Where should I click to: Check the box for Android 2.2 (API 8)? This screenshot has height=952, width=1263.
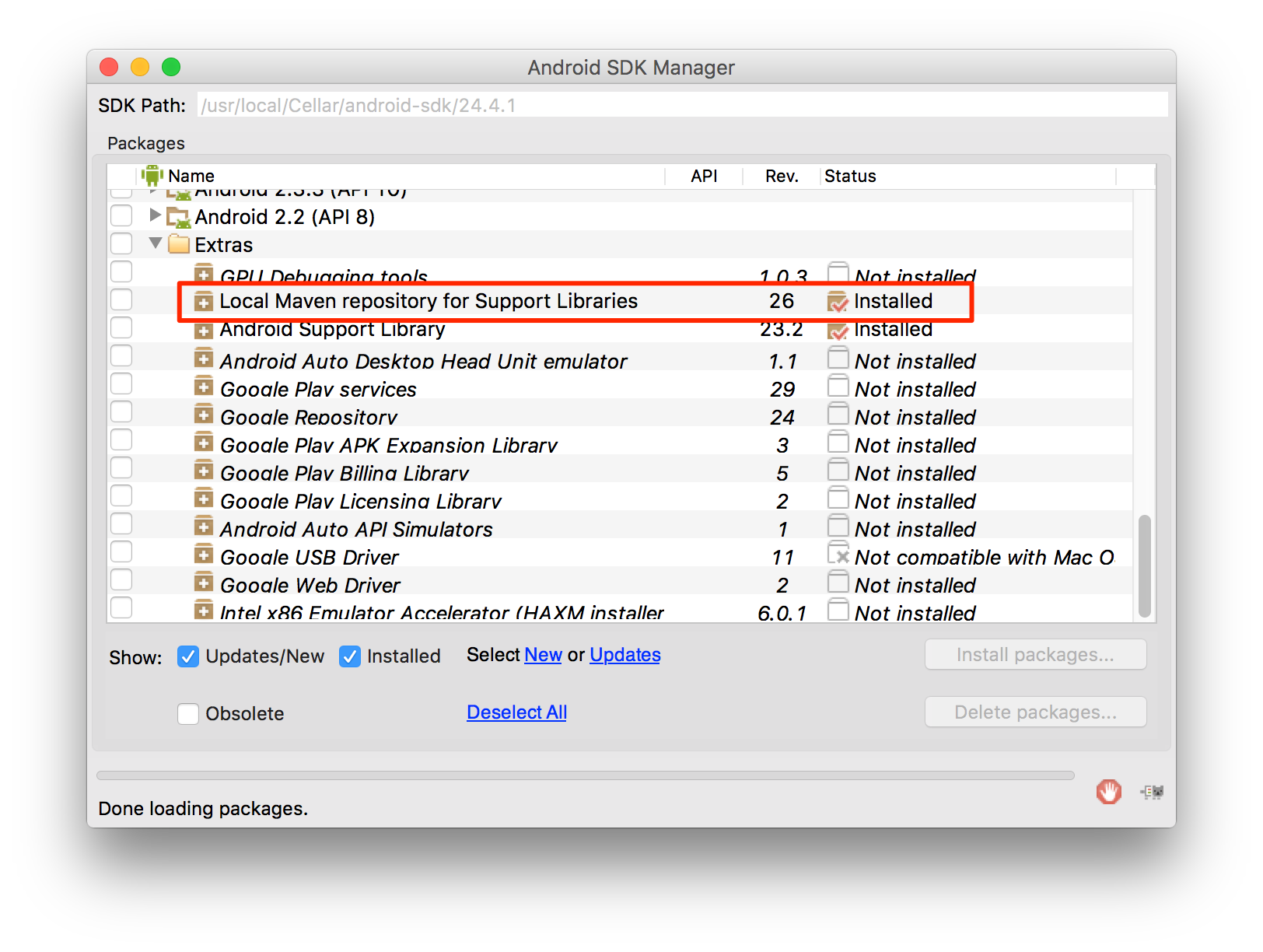(x=121, y=215)
